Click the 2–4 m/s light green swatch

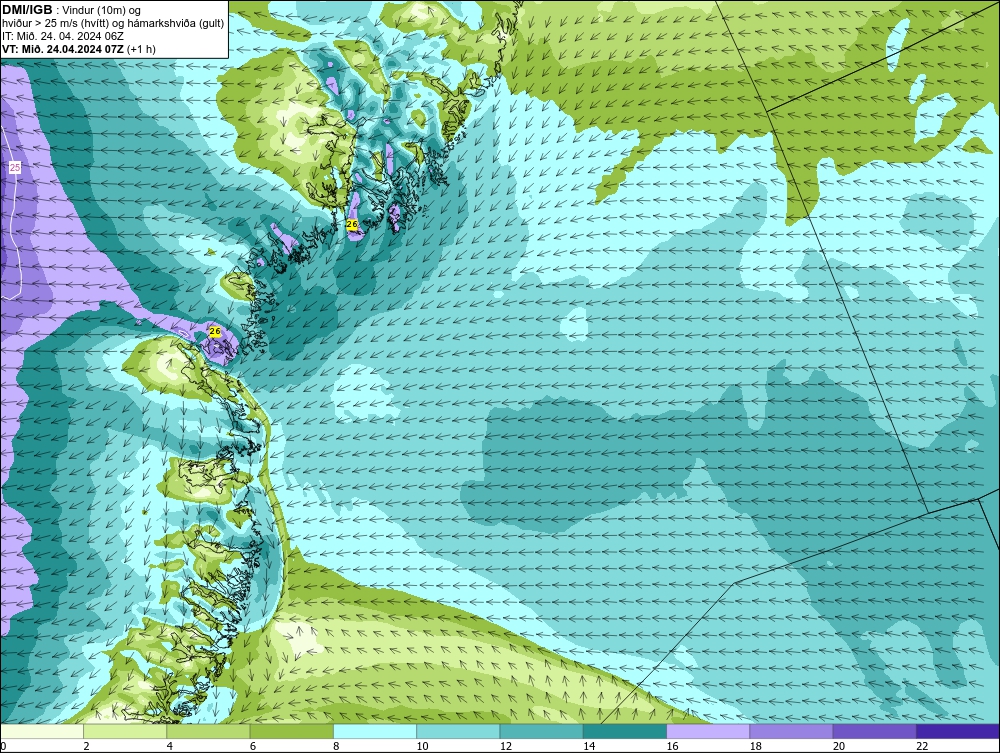tap(125, 731)
